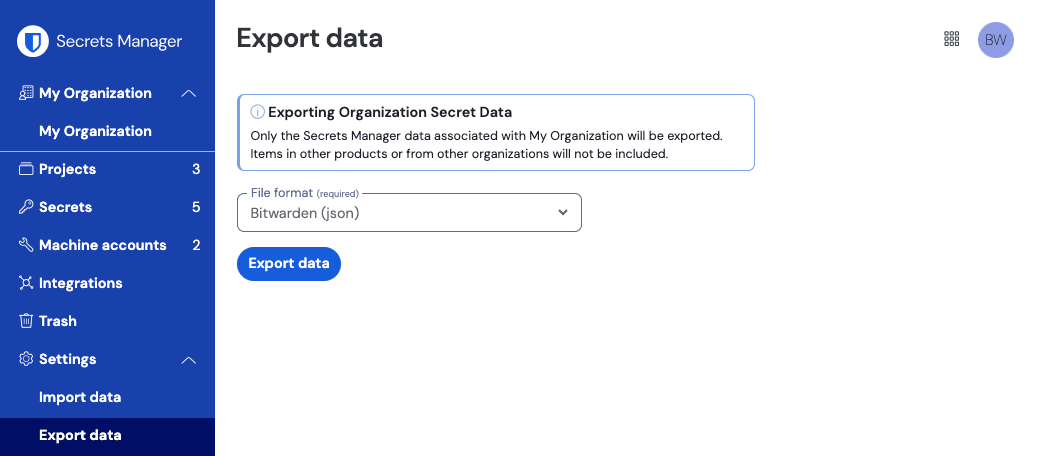Viewport: 1043px width, 456px height.
Task: Open Machine accounts list
Action: pyautogui.click(x=102, y=245)
